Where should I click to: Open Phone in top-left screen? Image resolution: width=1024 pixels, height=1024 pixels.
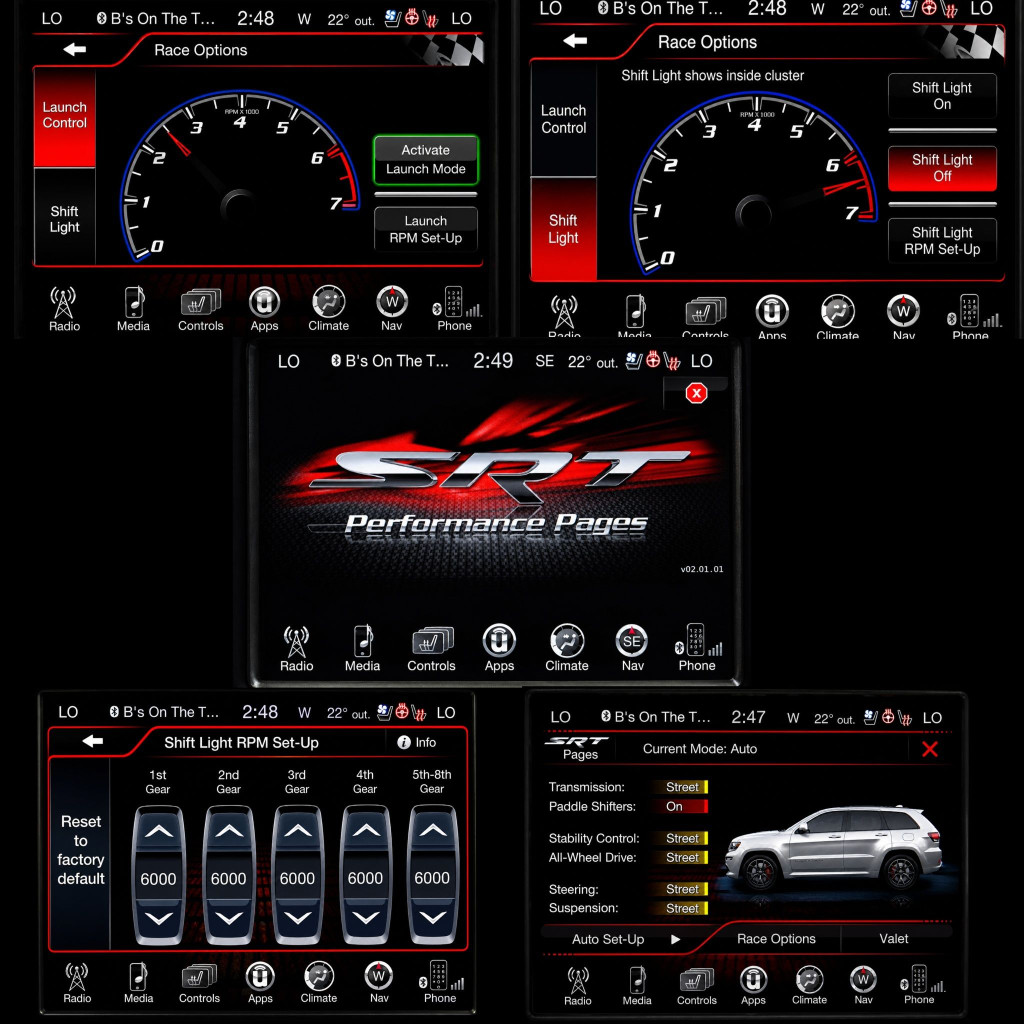pos(455,310)
